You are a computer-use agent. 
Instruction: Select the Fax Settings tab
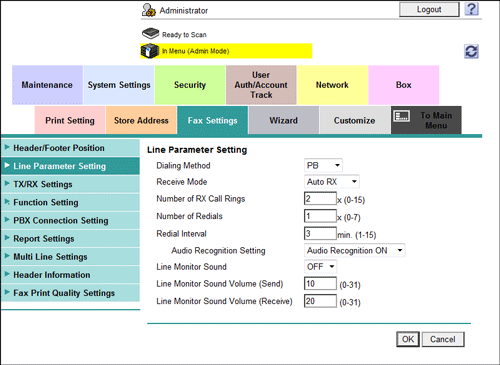[x=213, y=120]
